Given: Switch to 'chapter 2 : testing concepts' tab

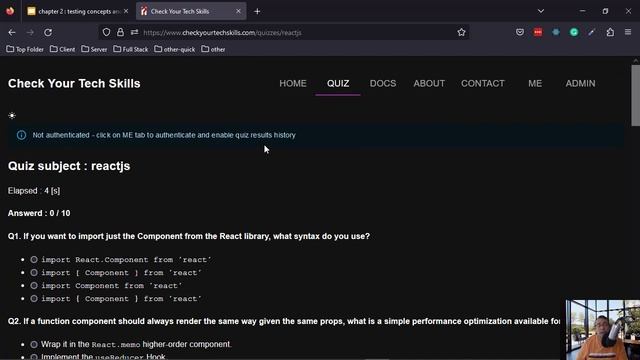Looking at the screenshot, I should coord(77,11).
